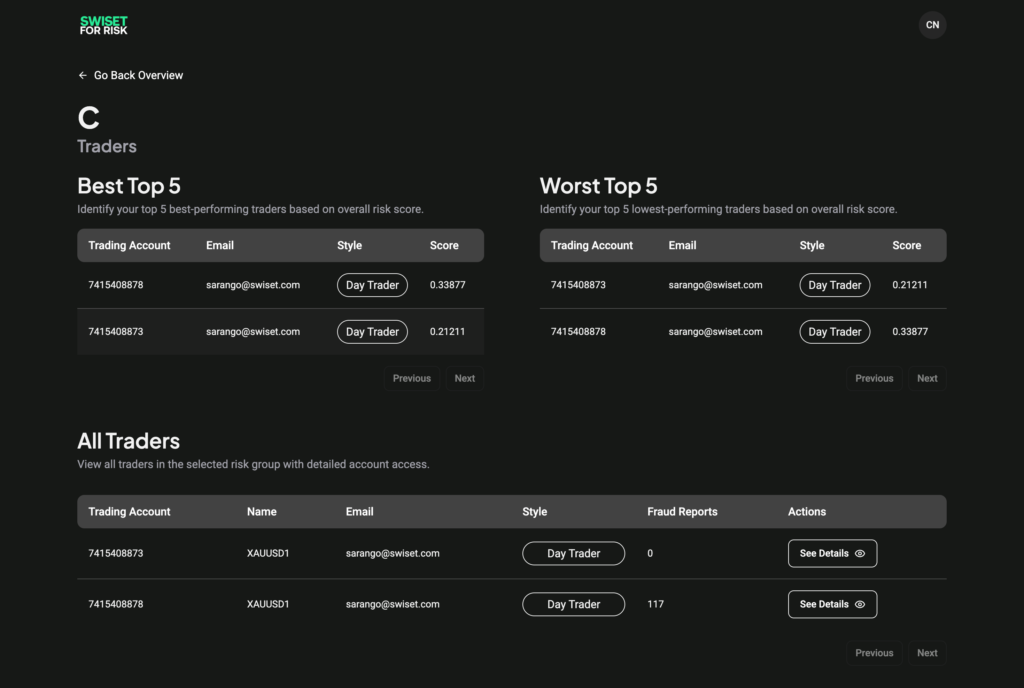Select sarango@swiset.com in Worst Top 5 first row

click(x=715, y=285)
